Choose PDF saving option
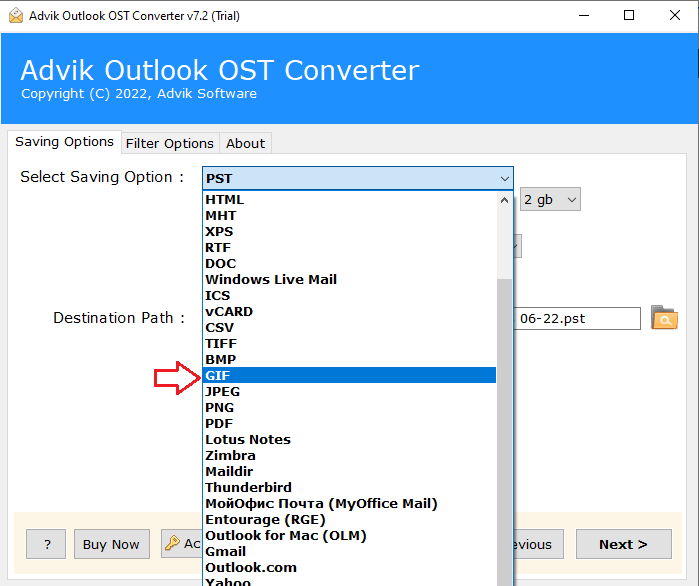699x586 pixels. click(350, 423)
